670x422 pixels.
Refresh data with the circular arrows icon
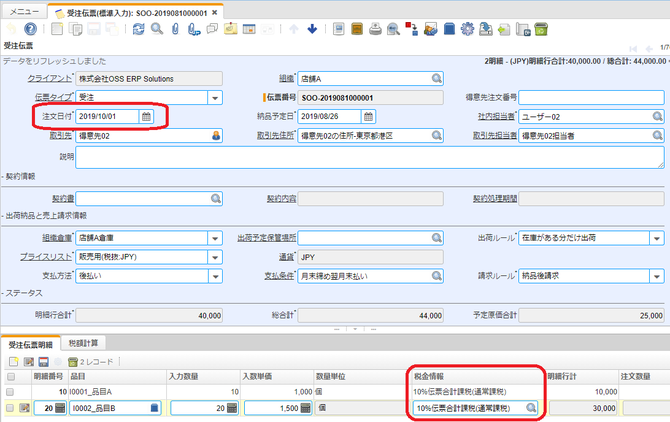click(x=138, y=29)
